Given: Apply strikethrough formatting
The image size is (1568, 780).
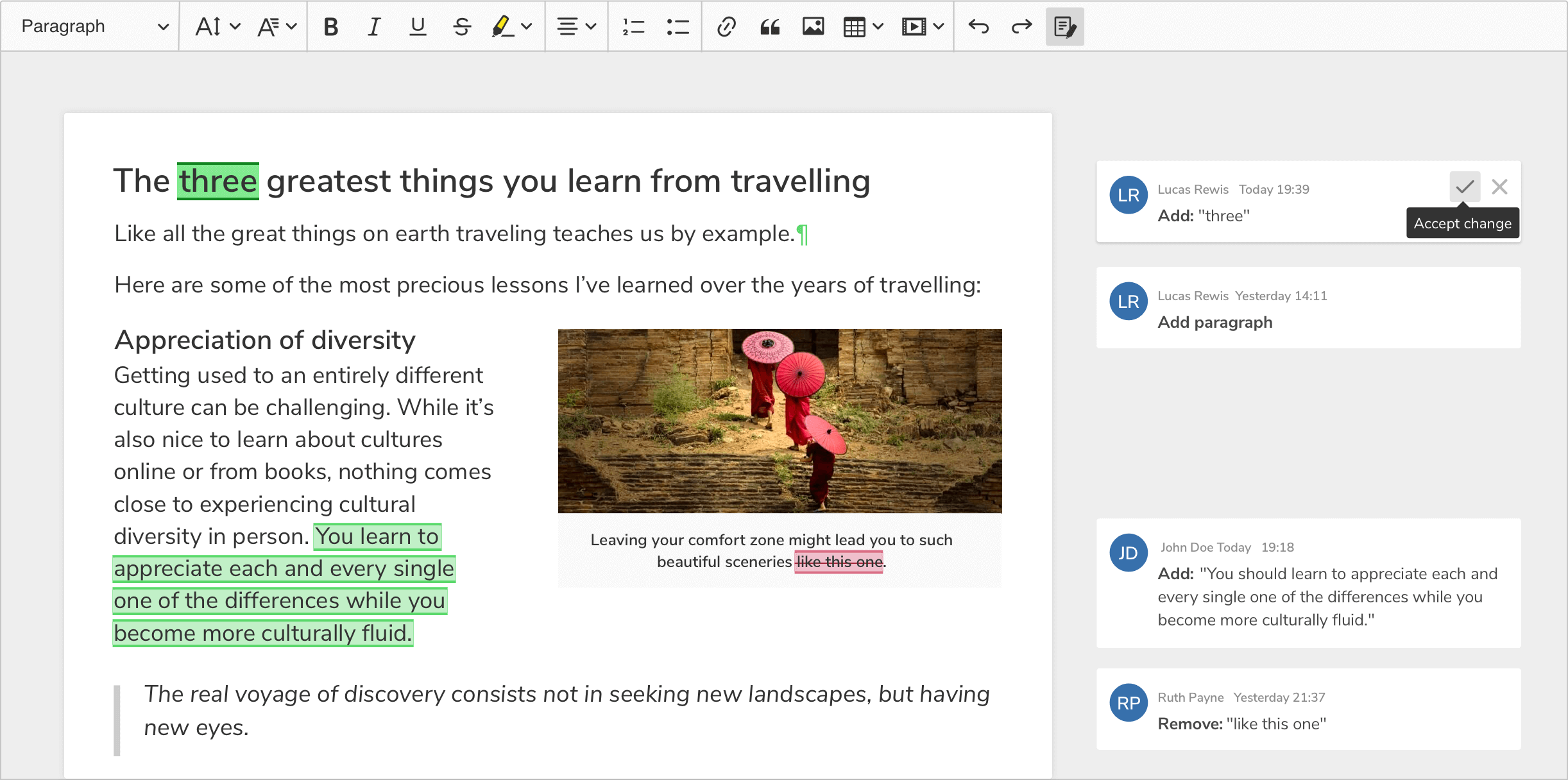Looking at the screenshot, I should point(462,26).
